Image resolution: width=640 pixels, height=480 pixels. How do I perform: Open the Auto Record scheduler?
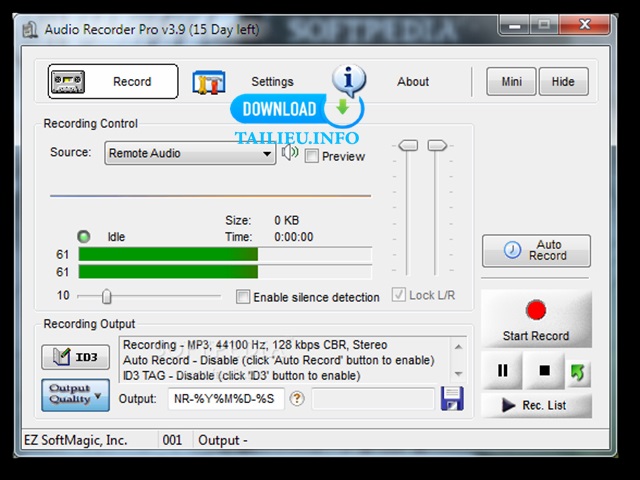coord(536,250)
